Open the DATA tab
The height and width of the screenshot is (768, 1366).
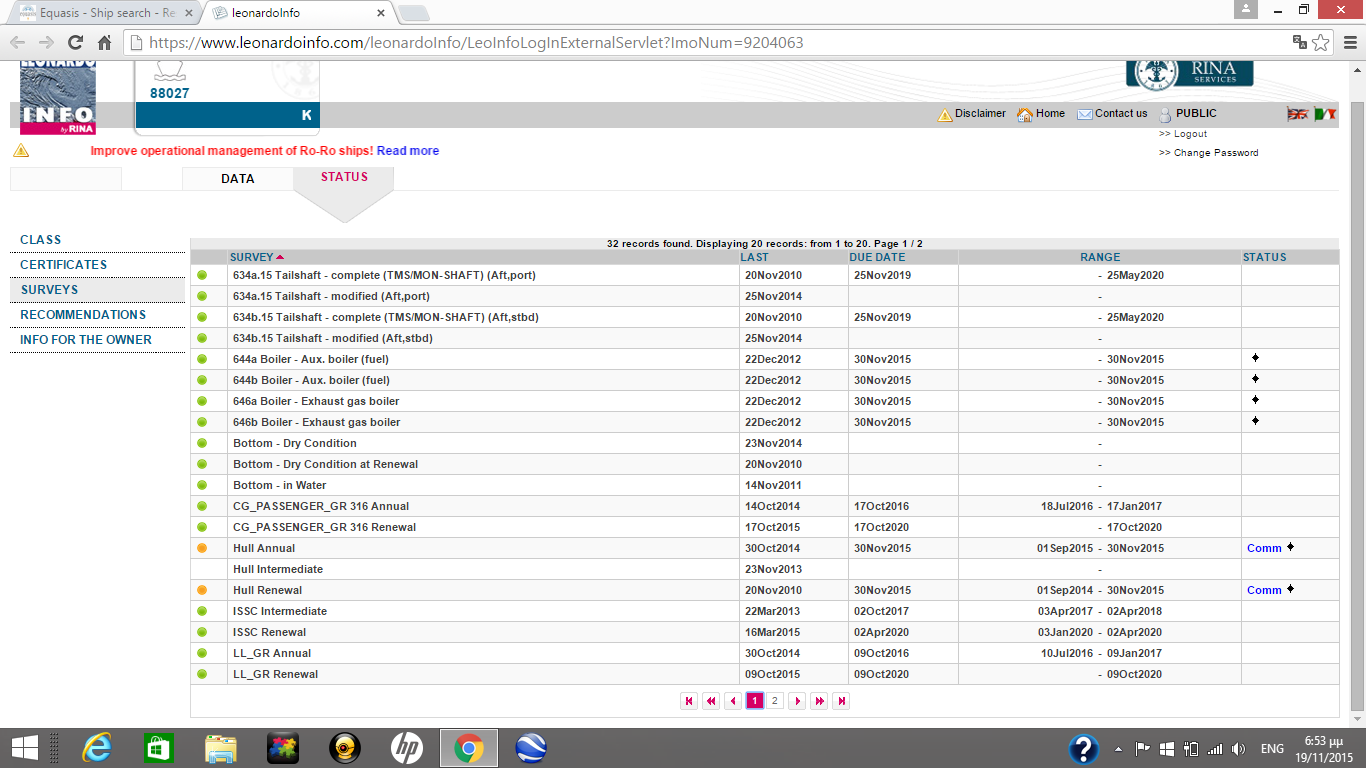point(238,179)
